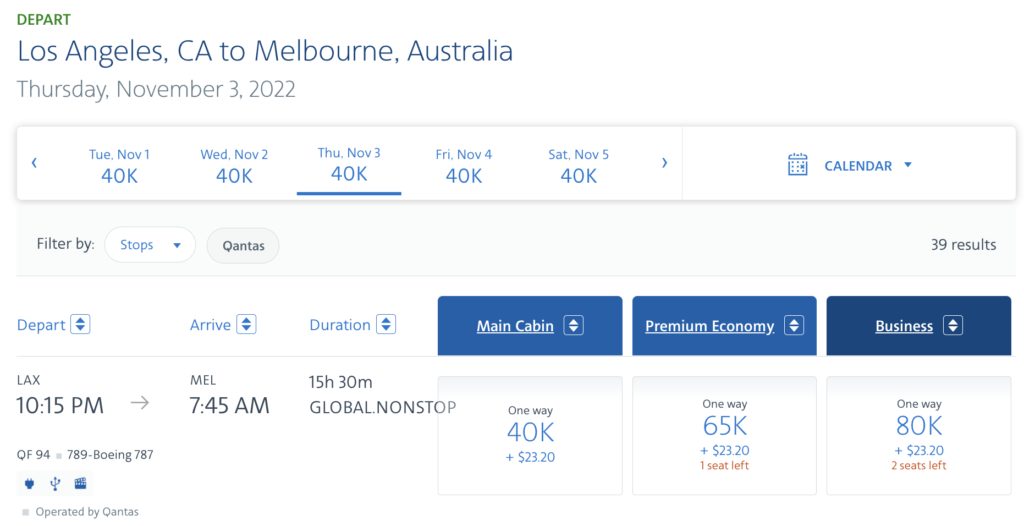Open the Stops filter dropdown
Viewport: 1024px width, 526px height.
click(x=150, y=245)
